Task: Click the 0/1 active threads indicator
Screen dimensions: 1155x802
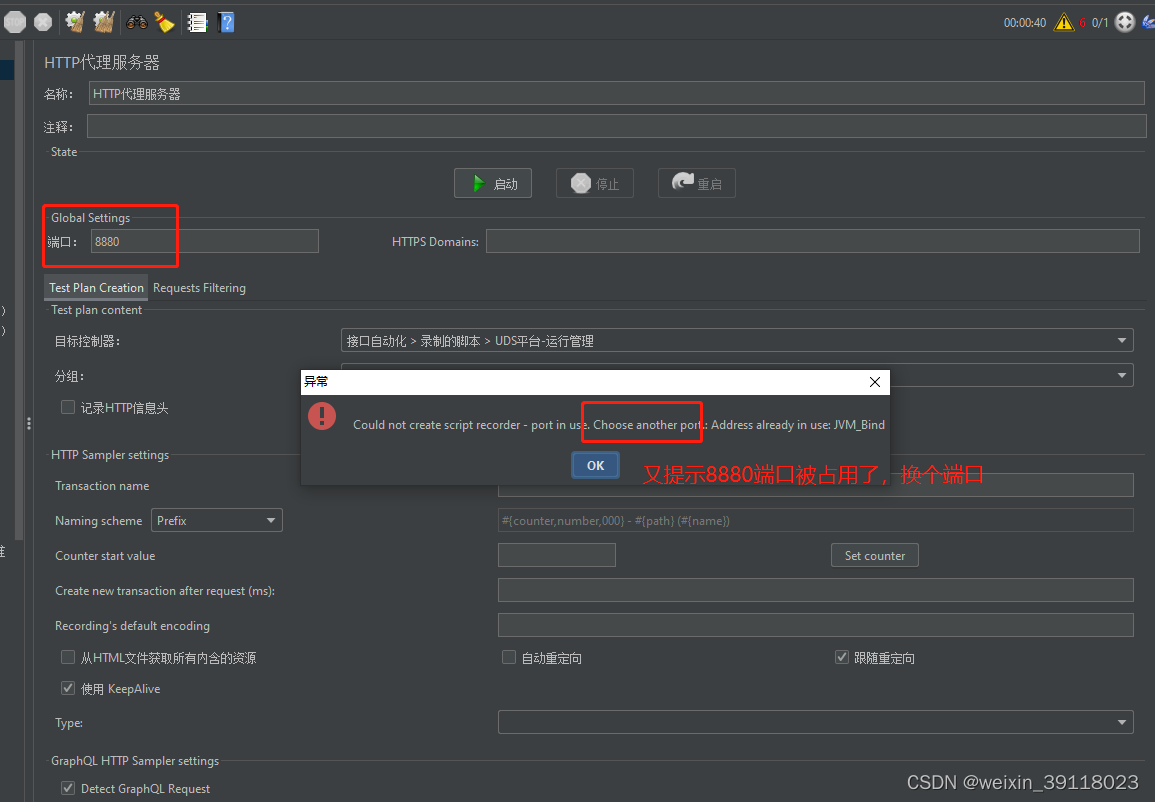Action: tap(1100, 23)
